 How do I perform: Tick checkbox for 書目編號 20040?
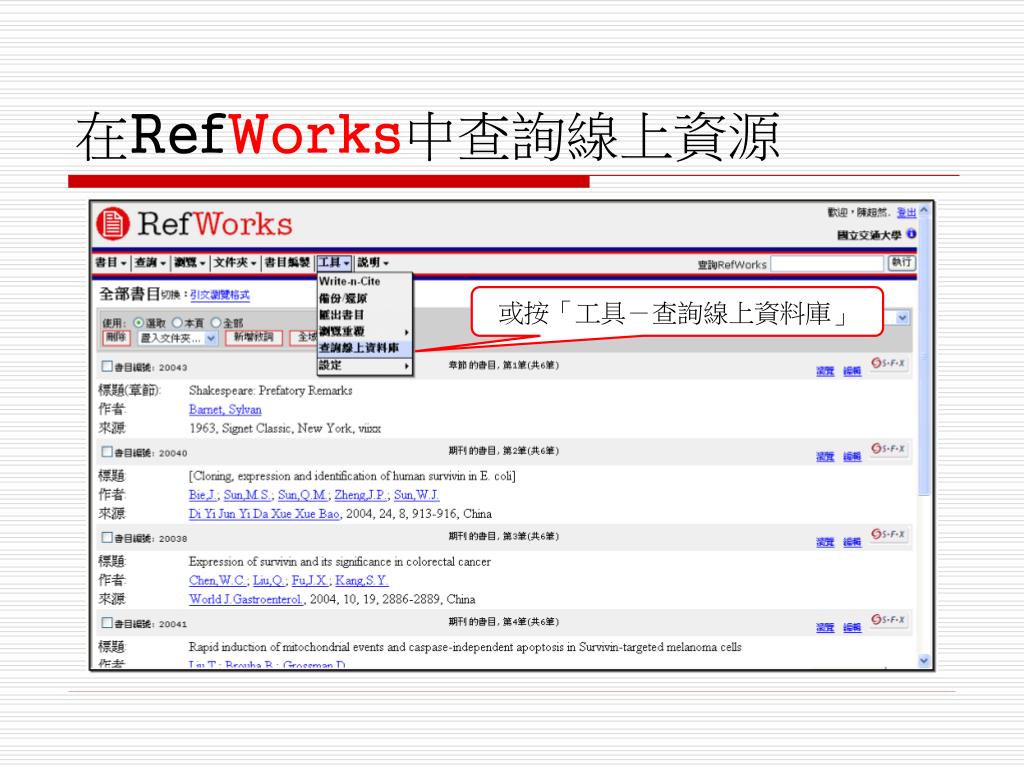coord(107,452)
